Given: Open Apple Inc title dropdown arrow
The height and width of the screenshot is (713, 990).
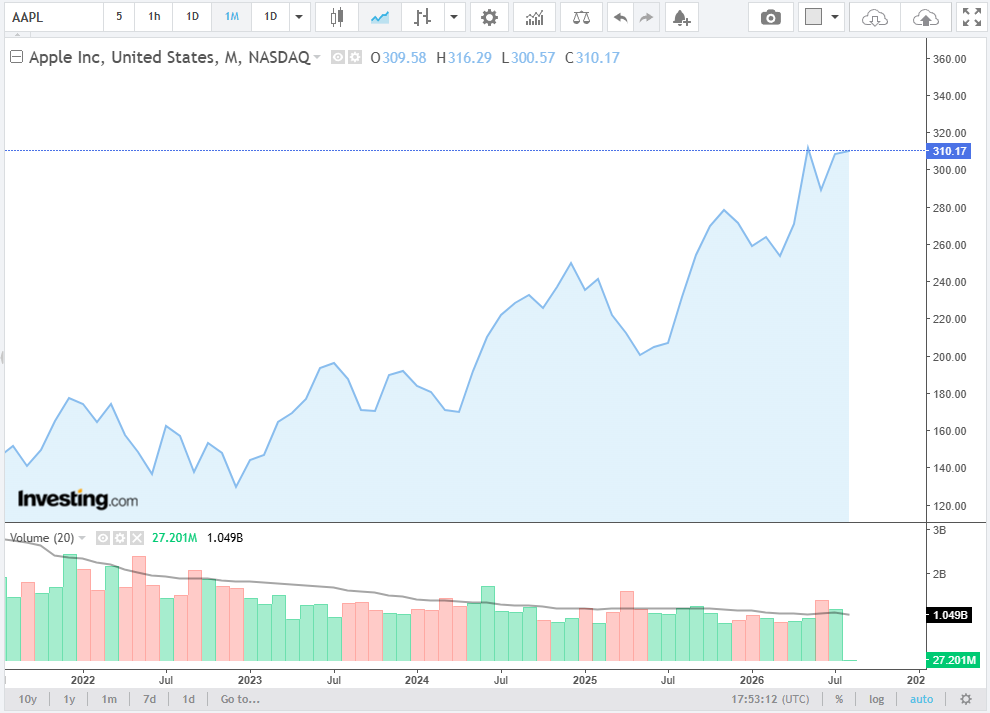Looking at the screenshot, I should [x=317, y=57].
